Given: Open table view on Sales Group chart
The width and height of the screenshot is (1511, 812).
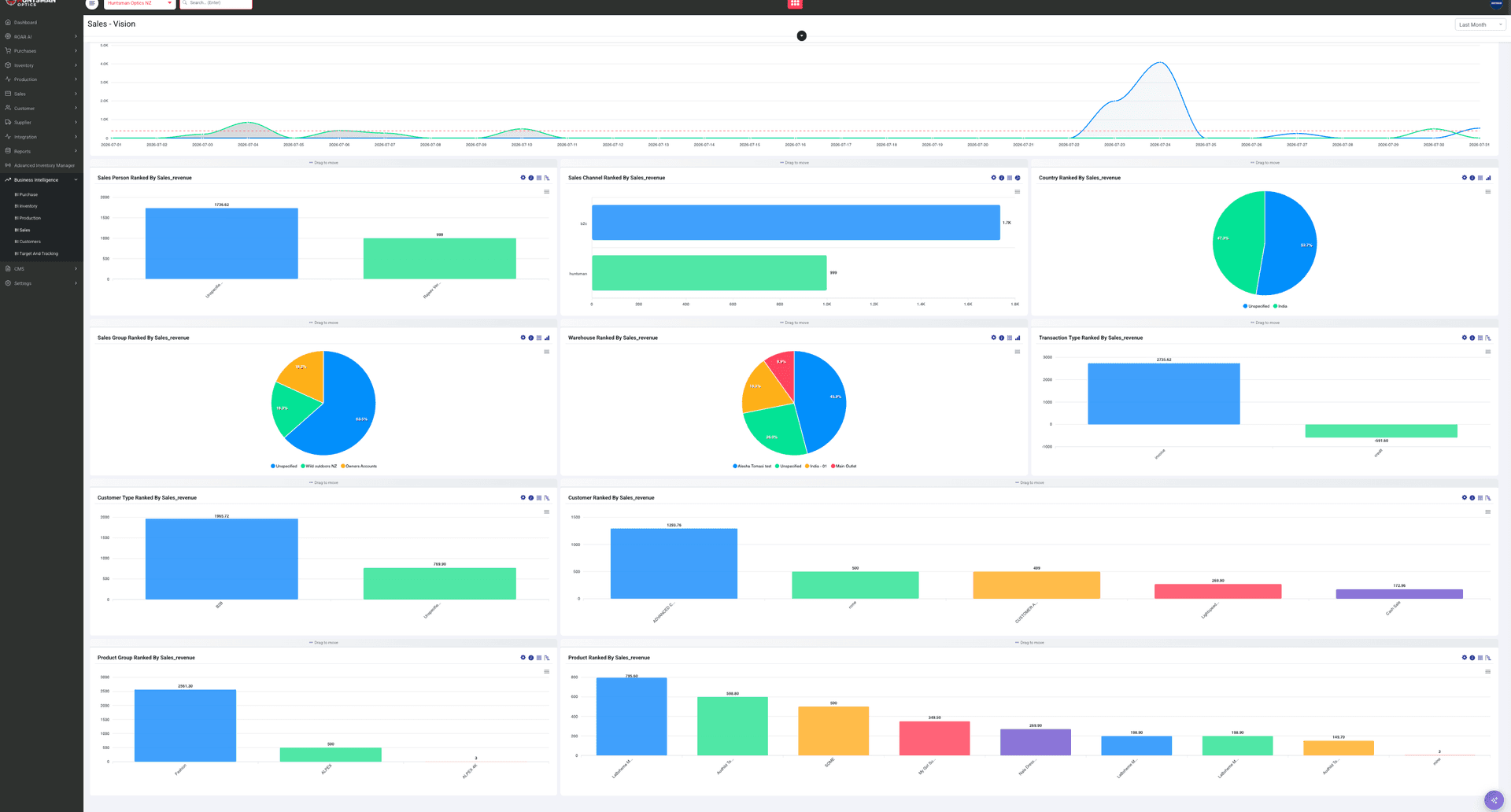Looking at the screenshot, I should (539, 338).
